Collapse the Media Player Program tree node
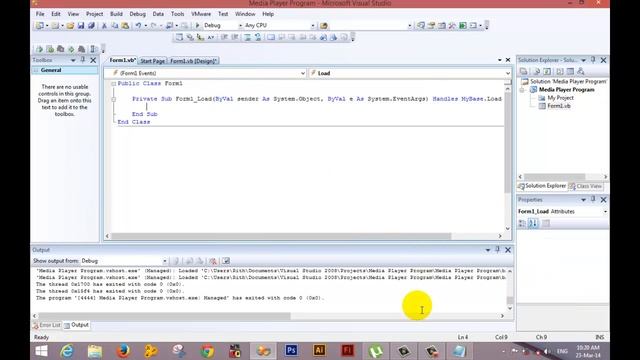This screenshot has height=360, width=640. coord(522,90)
